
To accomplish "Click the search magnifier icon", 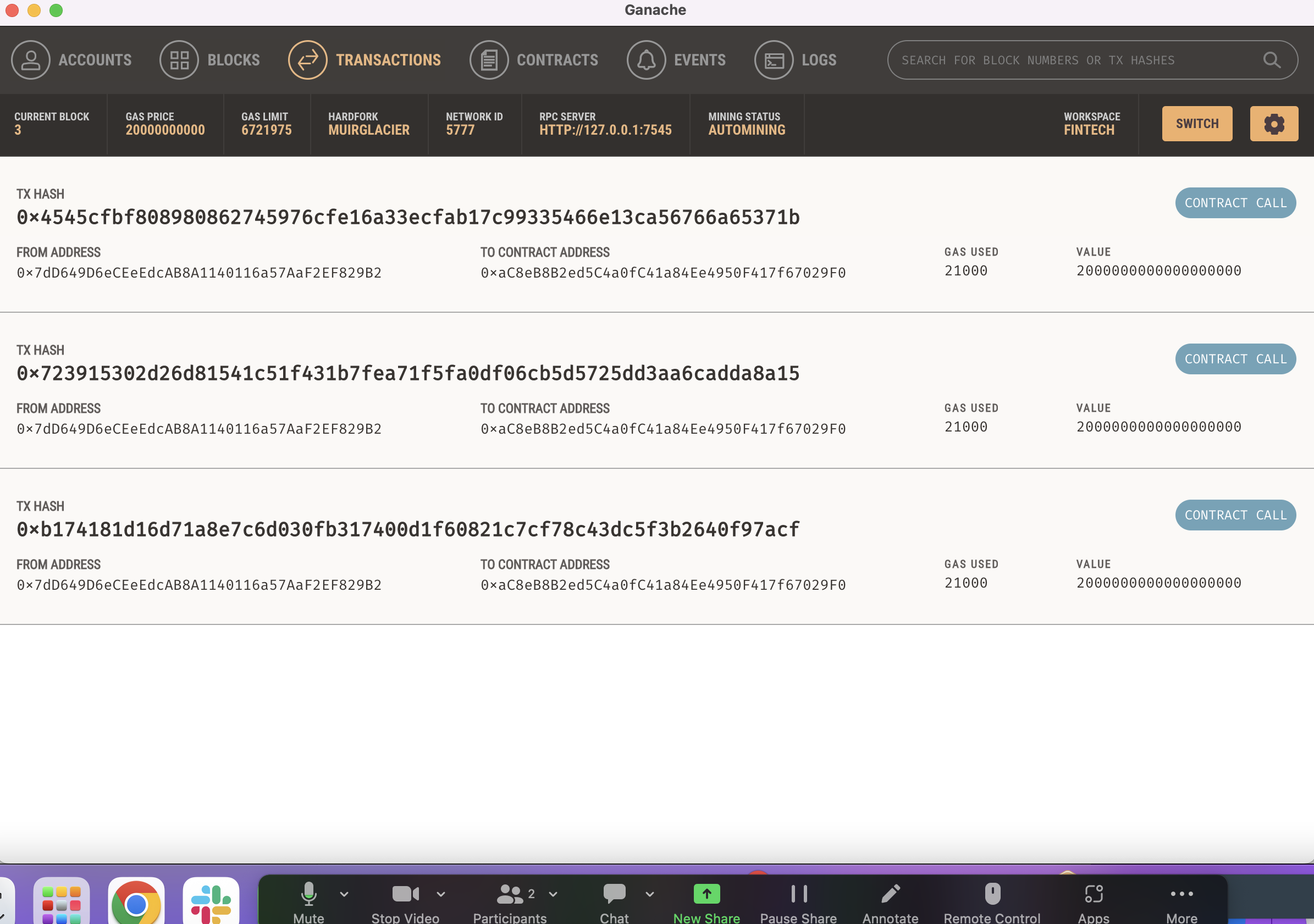I will (x=1272, y=59).
